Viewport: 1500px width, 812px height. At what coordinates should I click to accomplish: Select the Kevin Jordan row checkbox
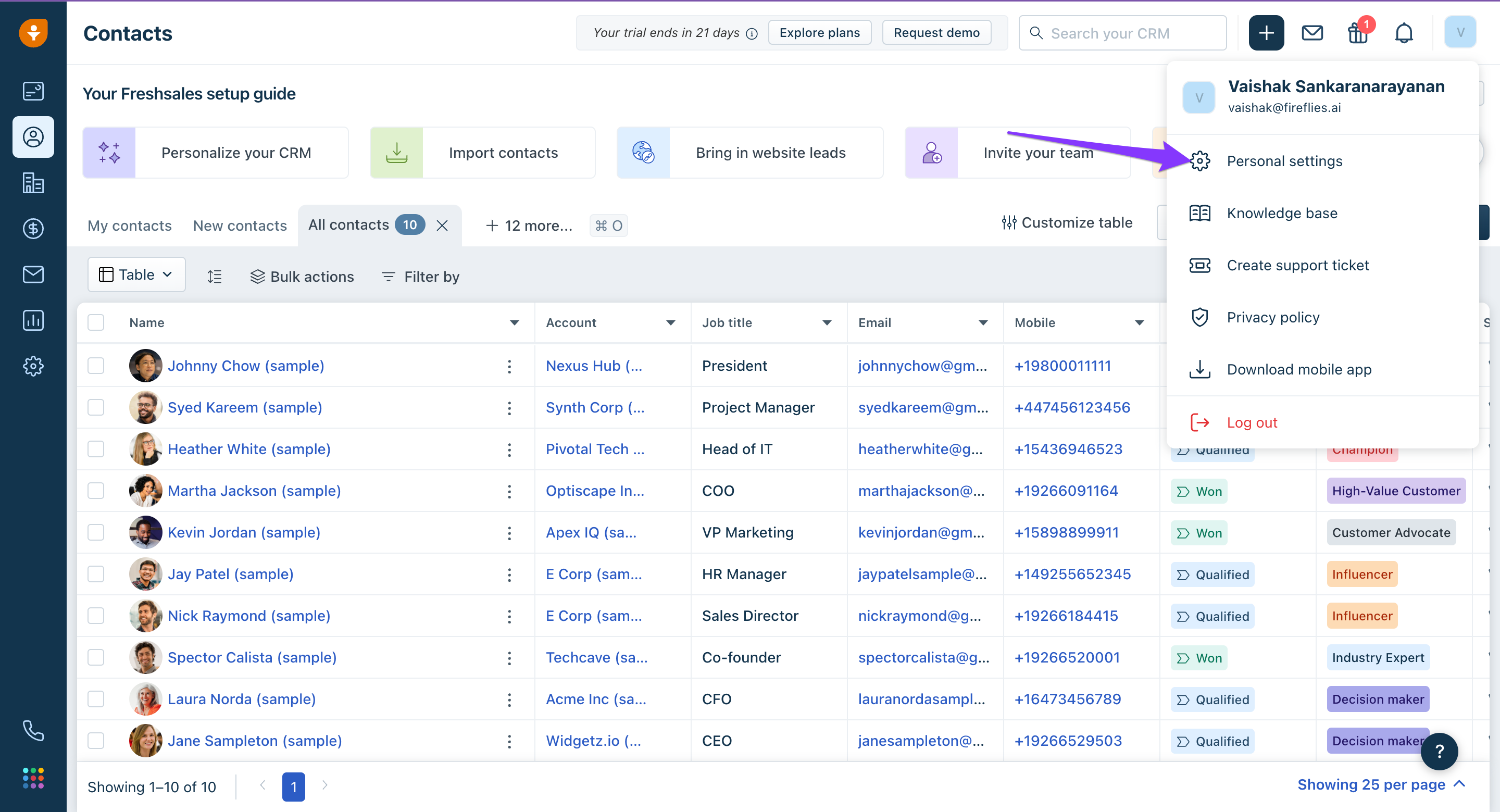95,532
